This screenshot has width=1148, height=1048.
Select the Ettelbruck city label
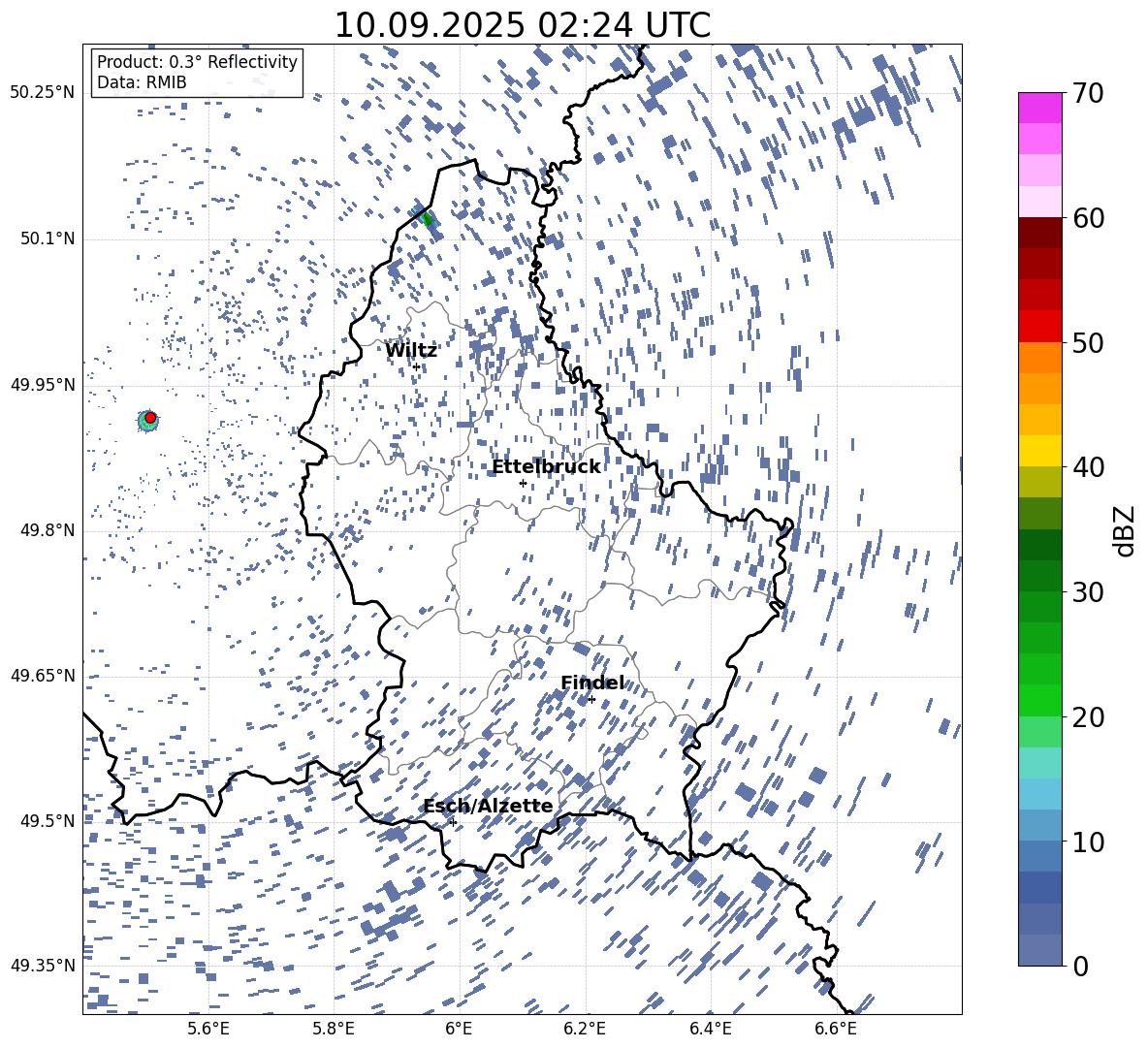pyautogui.click(x=546, y=467)
